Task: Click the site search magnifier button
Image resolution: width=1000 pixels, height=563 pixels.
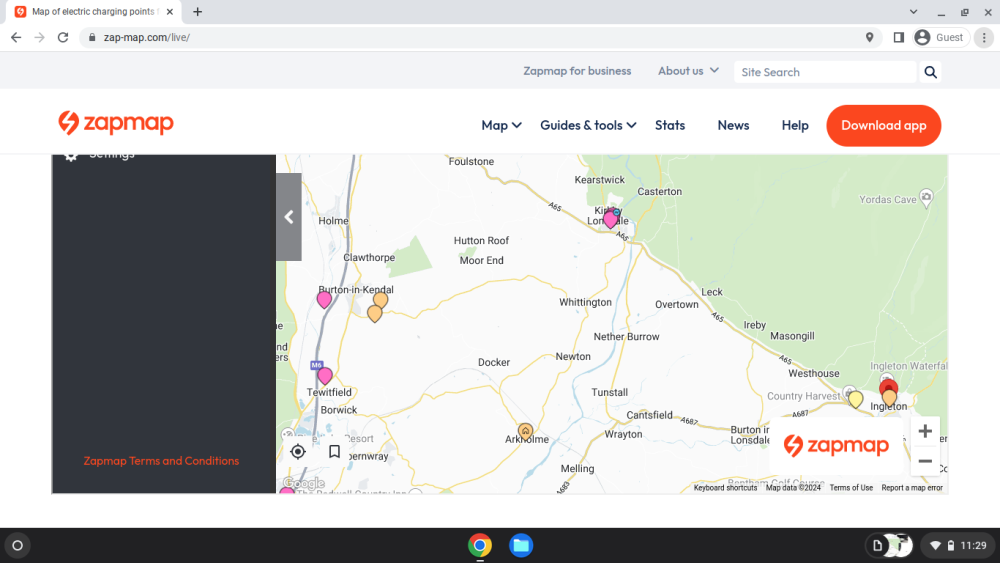Action: point(930,72)
